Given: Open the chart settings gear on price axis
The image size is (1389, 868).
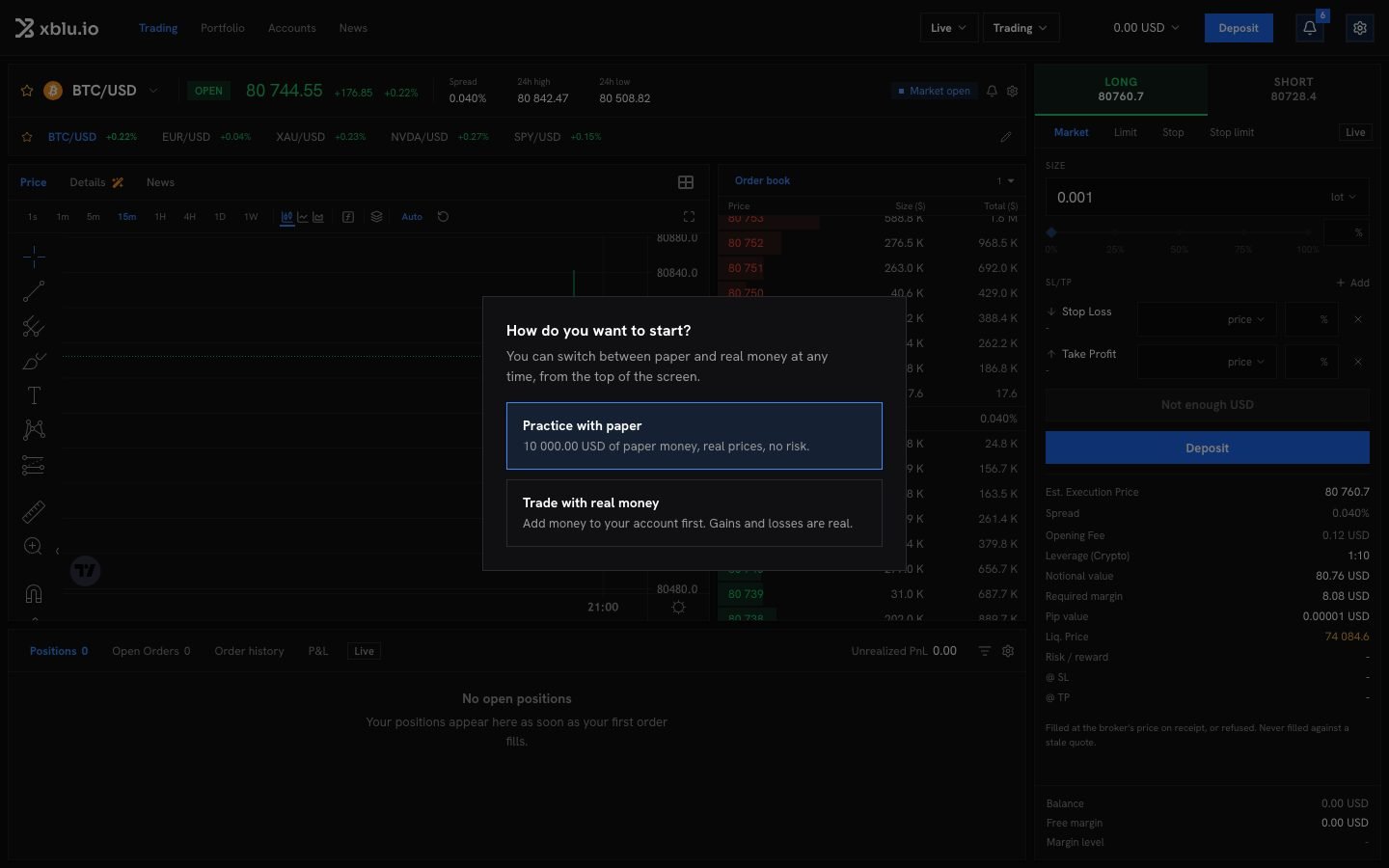Looking at the screenshot, I should click(678, 608).
